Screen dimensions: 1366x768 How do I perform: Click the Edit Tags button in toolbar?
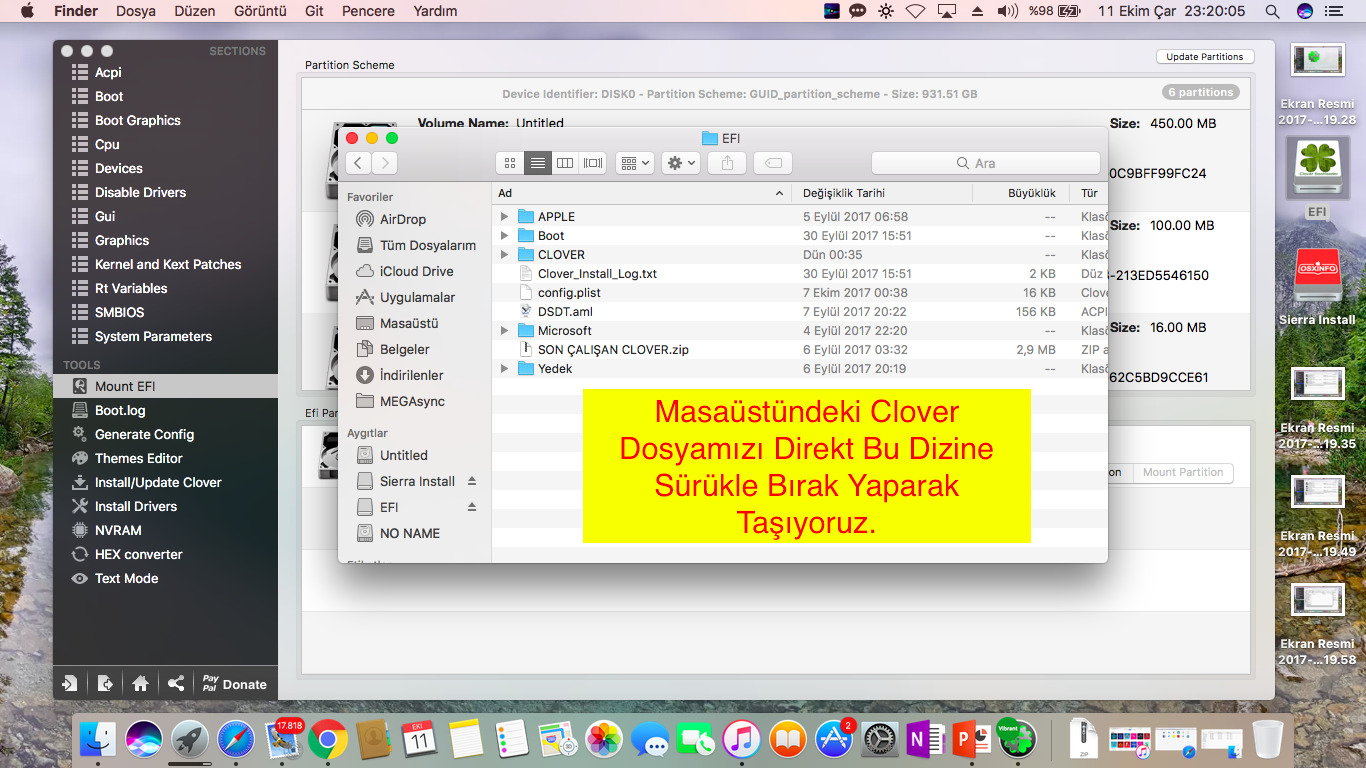(773, 163)
